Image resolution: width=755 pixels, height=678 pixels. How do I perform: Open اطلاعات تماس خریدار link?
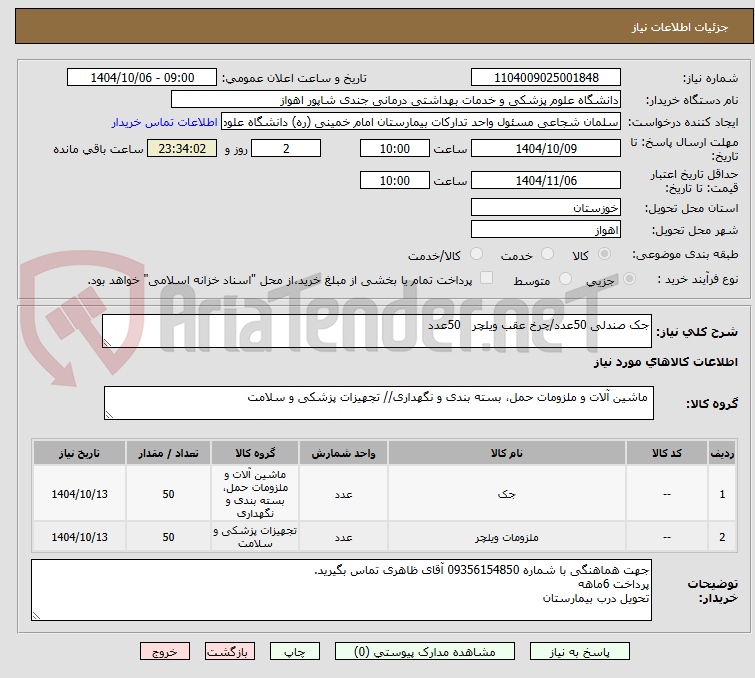click(x=165, y=122)
